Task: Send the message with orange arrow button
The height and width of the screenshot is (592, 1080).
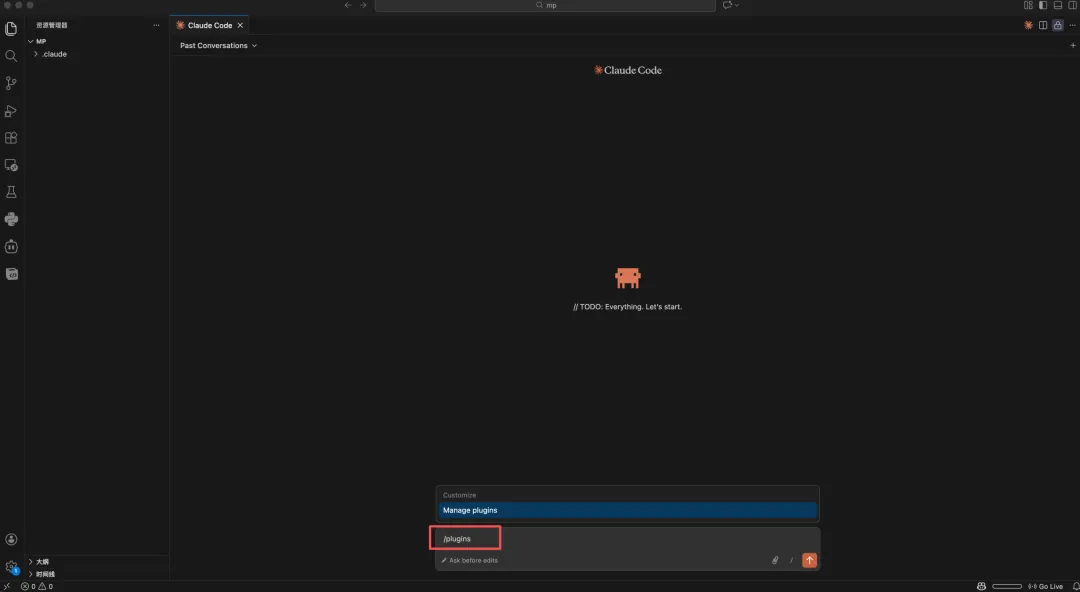Action: pos(809,560)
